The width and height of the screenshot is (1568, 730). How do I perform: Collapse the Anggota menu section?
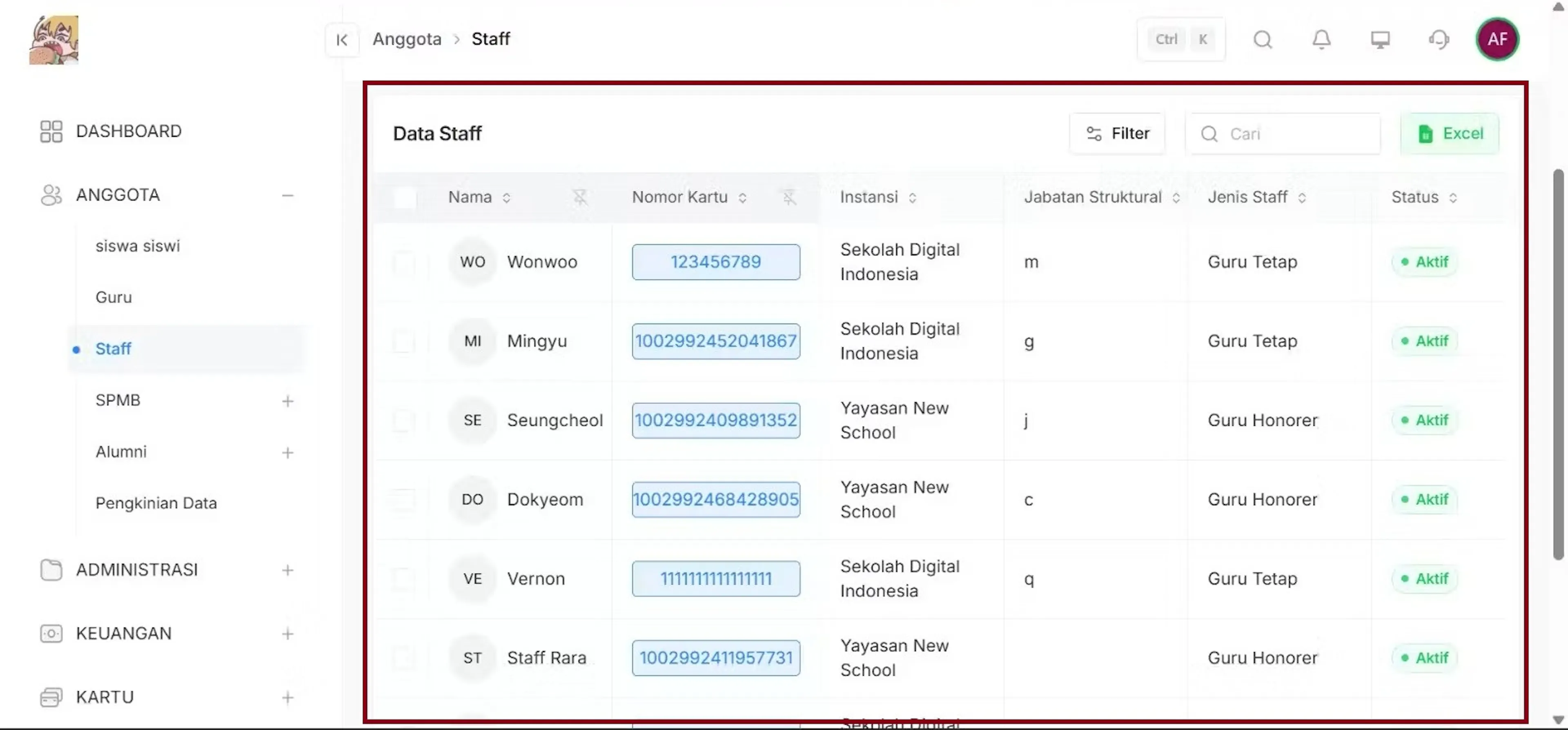(287, 196)
